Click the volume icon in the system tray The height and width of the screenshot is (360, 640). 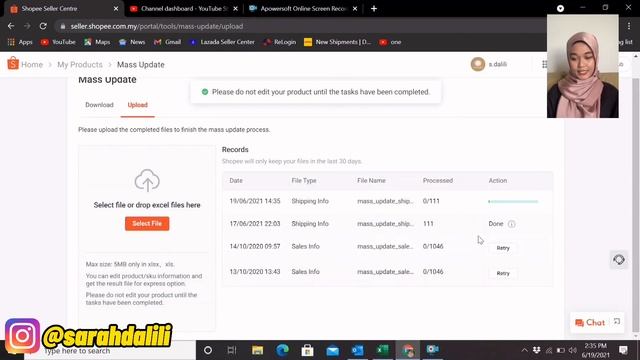tap(573, 350)
